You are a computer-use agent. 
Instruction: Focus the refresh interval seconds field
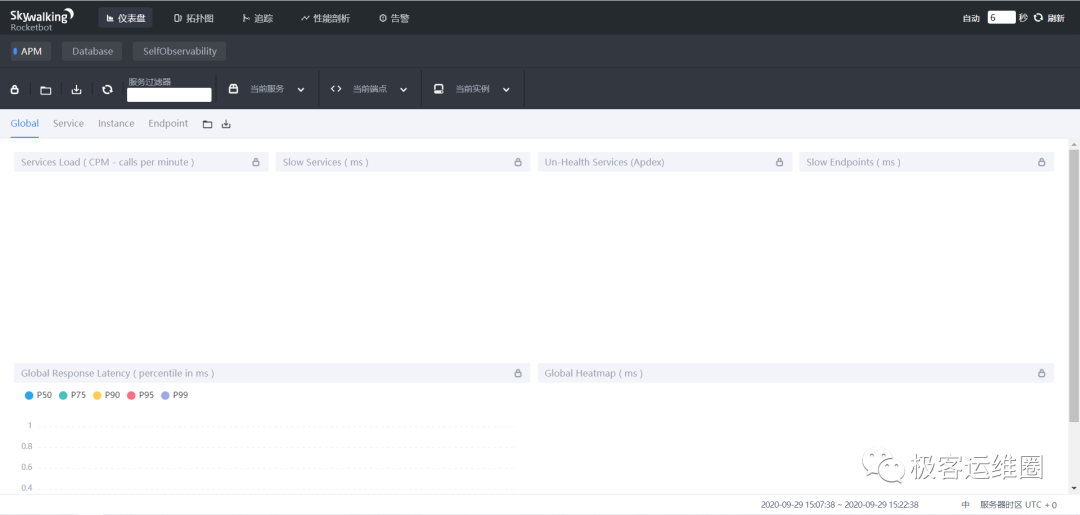point(1001,18)
